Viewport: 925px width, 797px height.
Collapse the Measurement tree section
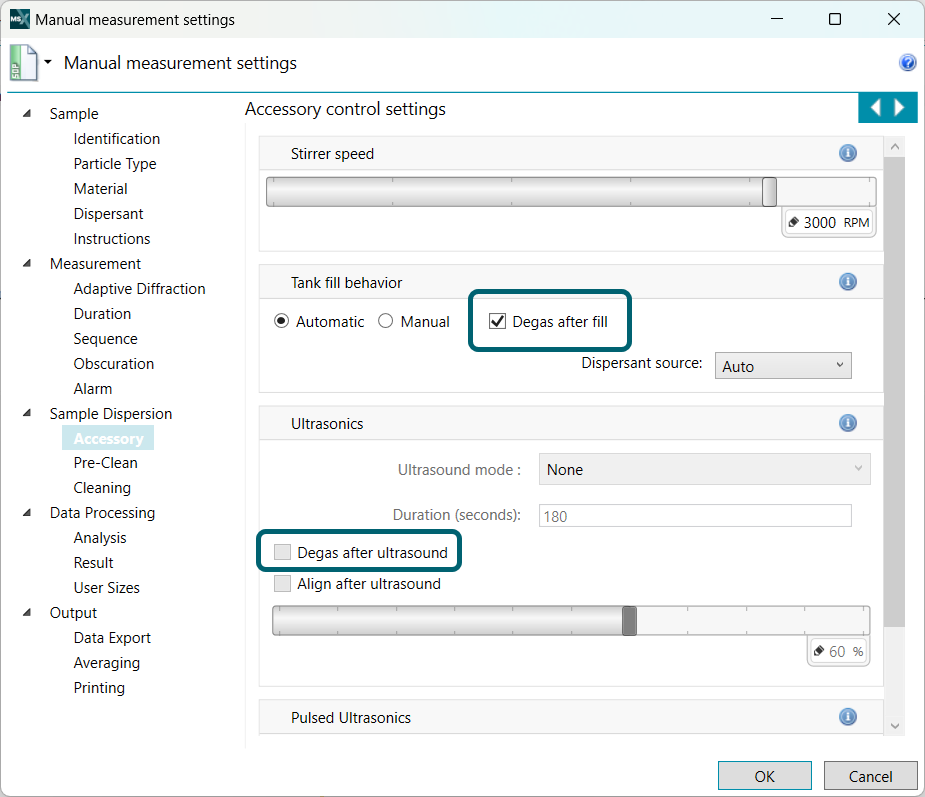[26, 264]
